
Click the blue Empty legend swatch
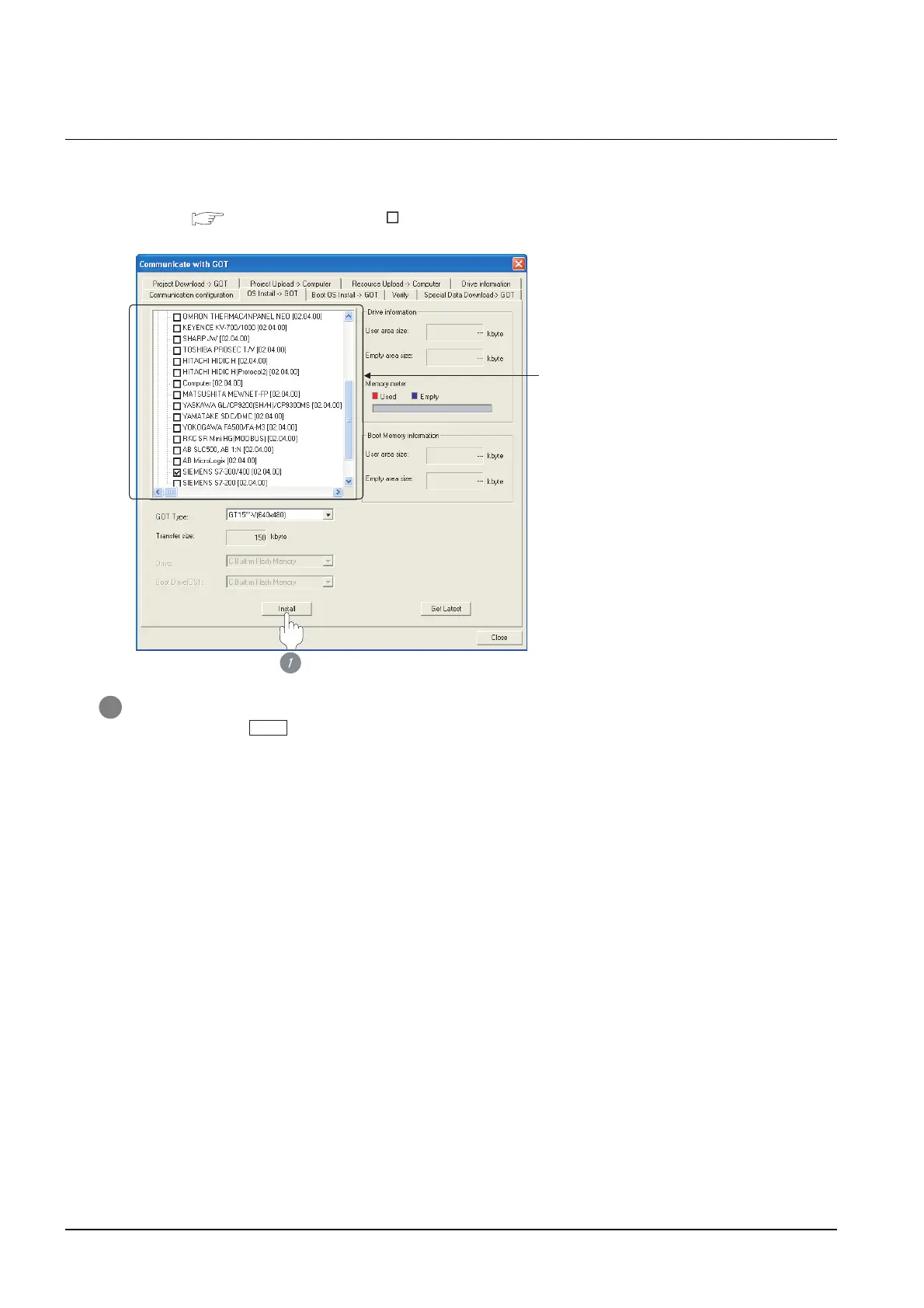coord(415,396)
